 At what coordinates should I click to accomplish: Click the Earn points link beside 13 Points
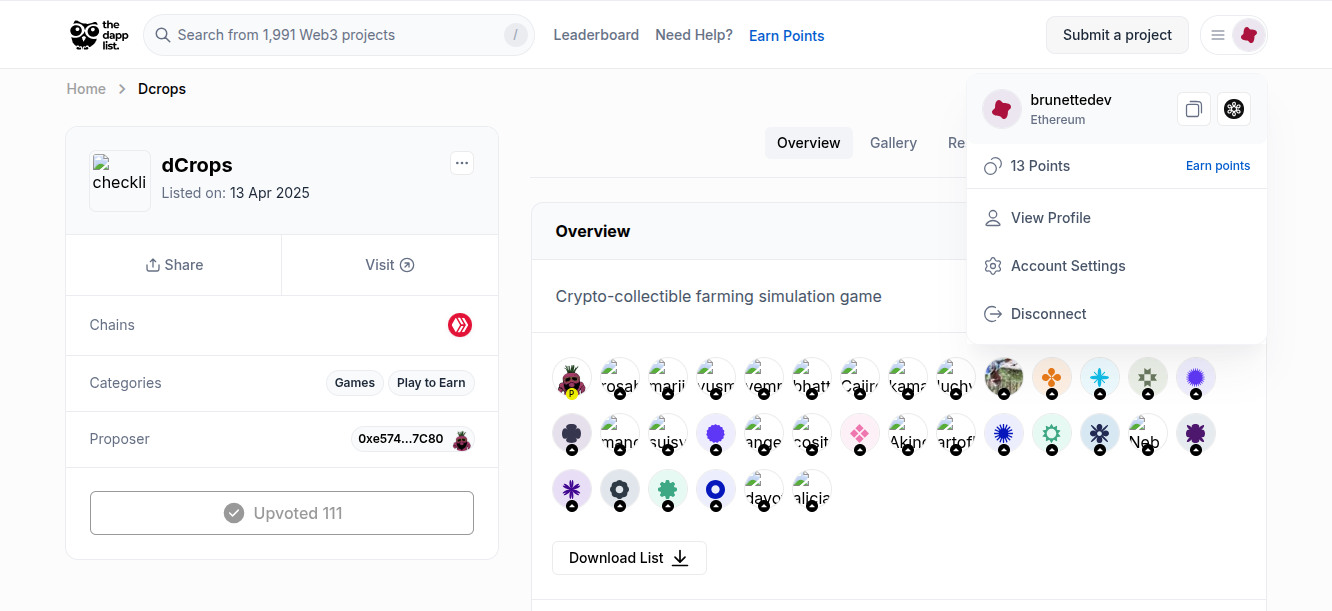click(x=1218, y=166)
